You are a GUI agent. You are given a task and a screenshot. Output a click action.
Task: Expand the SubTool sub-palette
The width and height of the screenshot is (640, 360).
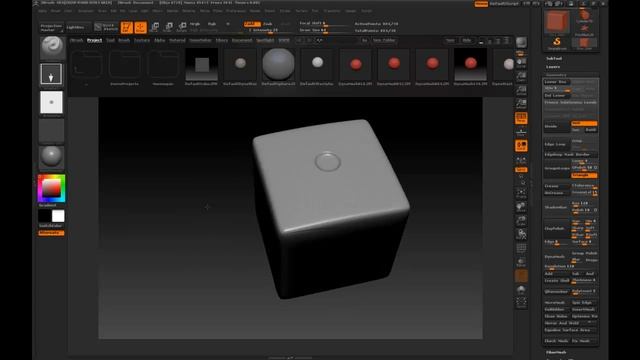click(x=554, y=58)
